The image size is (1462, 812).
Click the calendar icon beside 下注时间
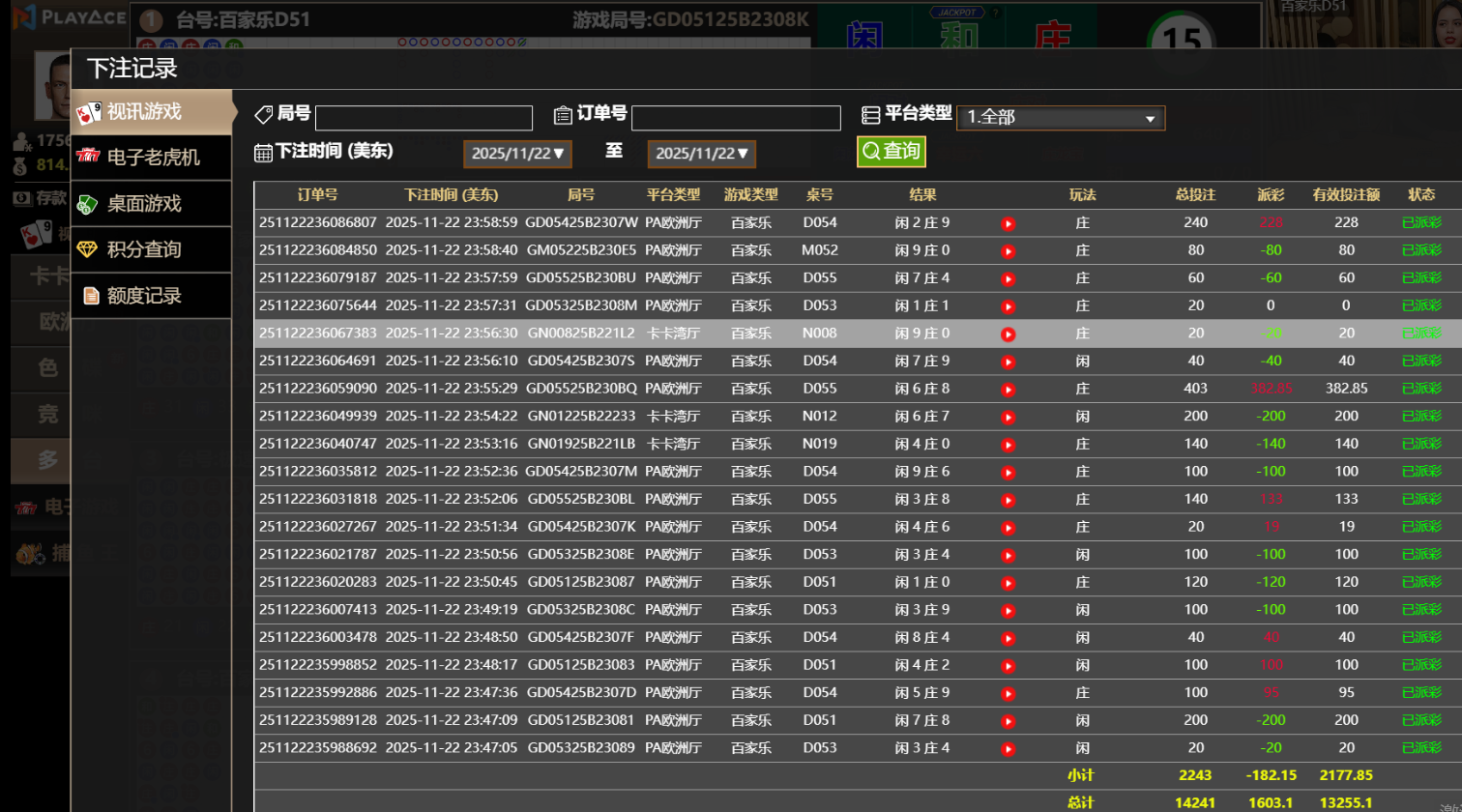tap(263, 153)
